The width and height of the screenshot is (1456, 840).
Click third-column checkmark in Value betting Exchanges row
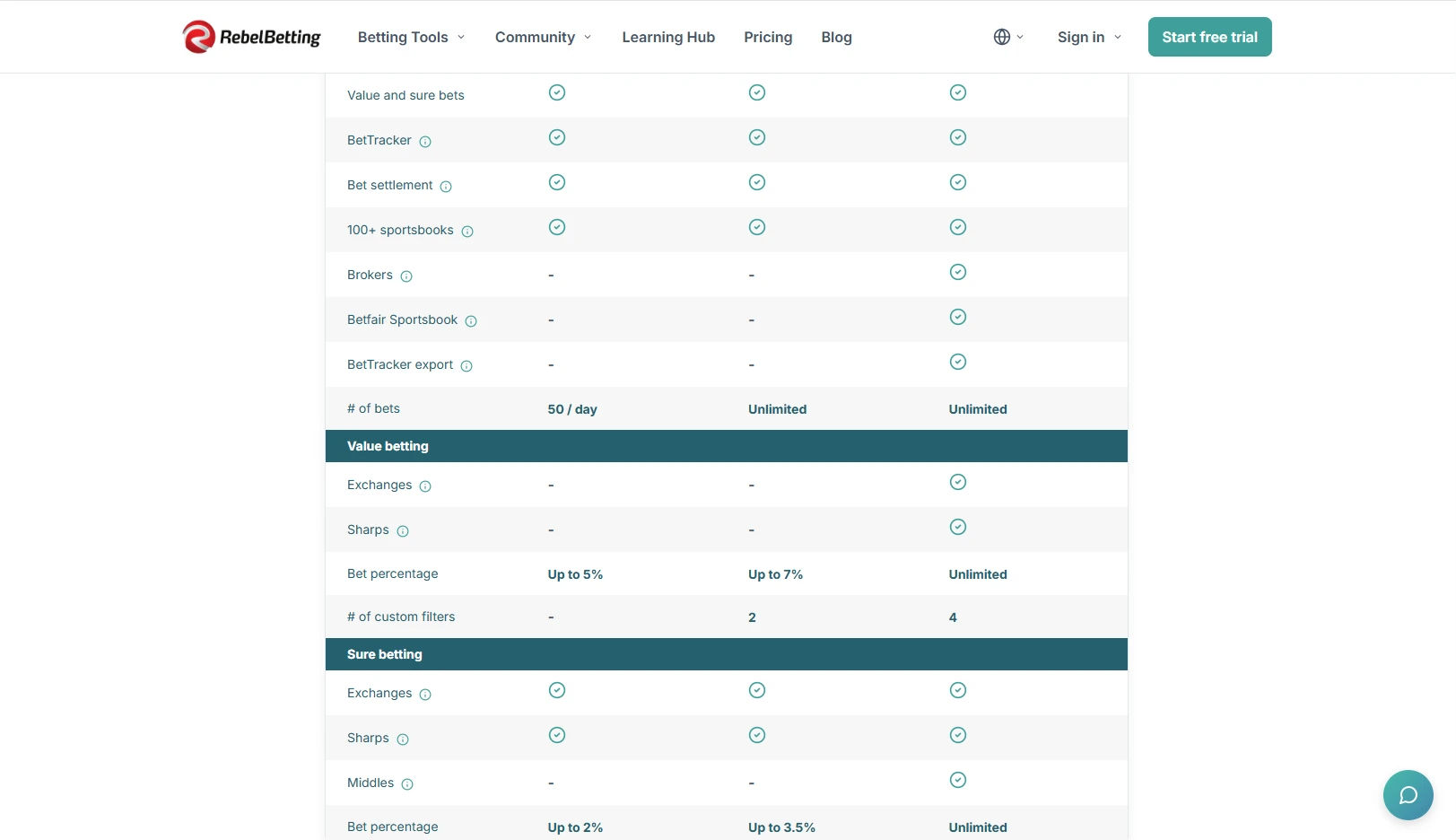point(958,482)
